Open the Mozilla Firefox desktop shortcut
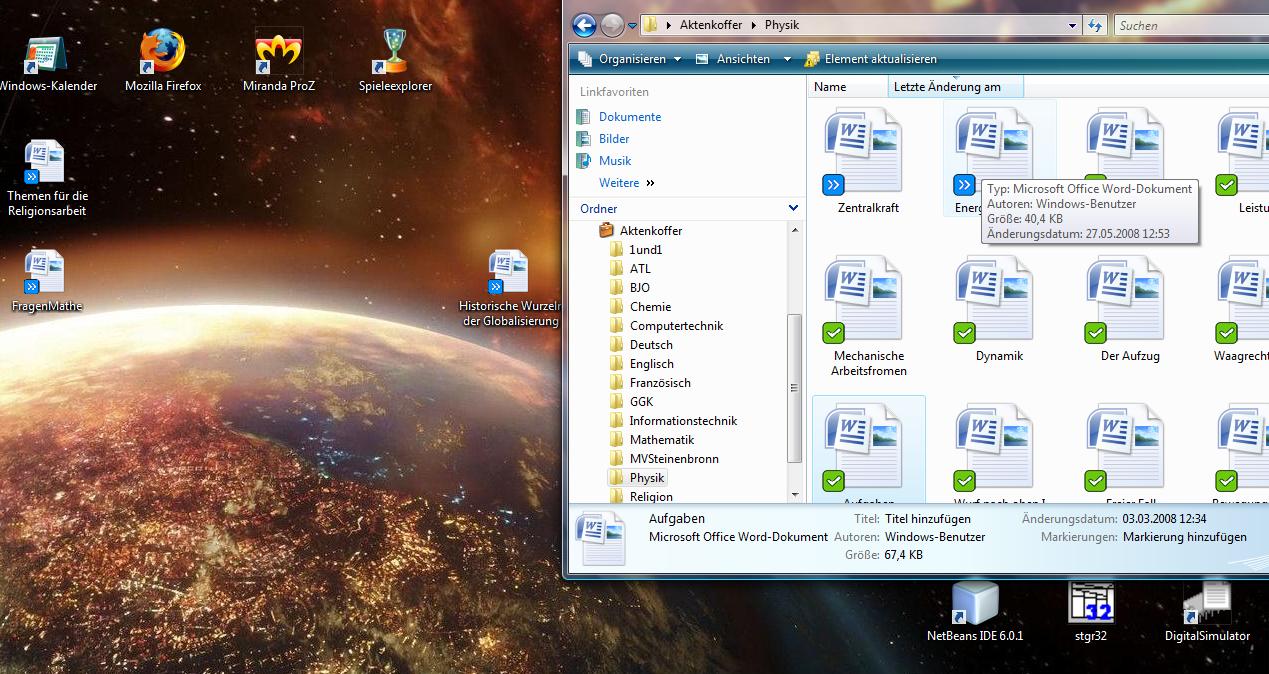 [x=163, y=61]
